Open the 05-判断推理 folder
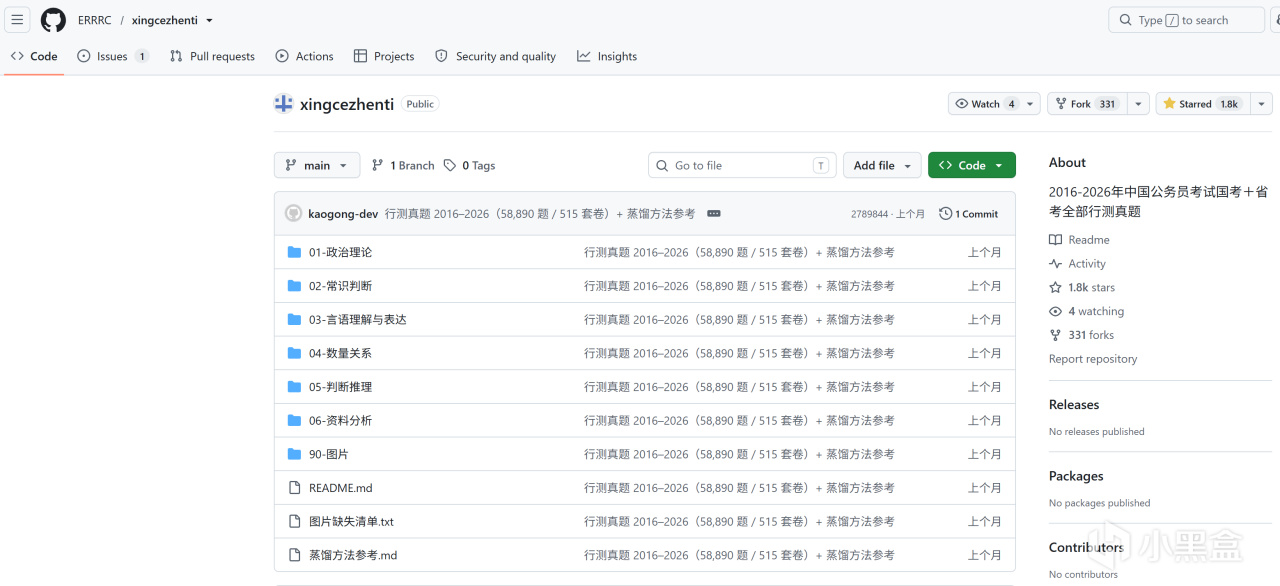The height and width of the screenshot is (586, 1280). tap(340, 387)
